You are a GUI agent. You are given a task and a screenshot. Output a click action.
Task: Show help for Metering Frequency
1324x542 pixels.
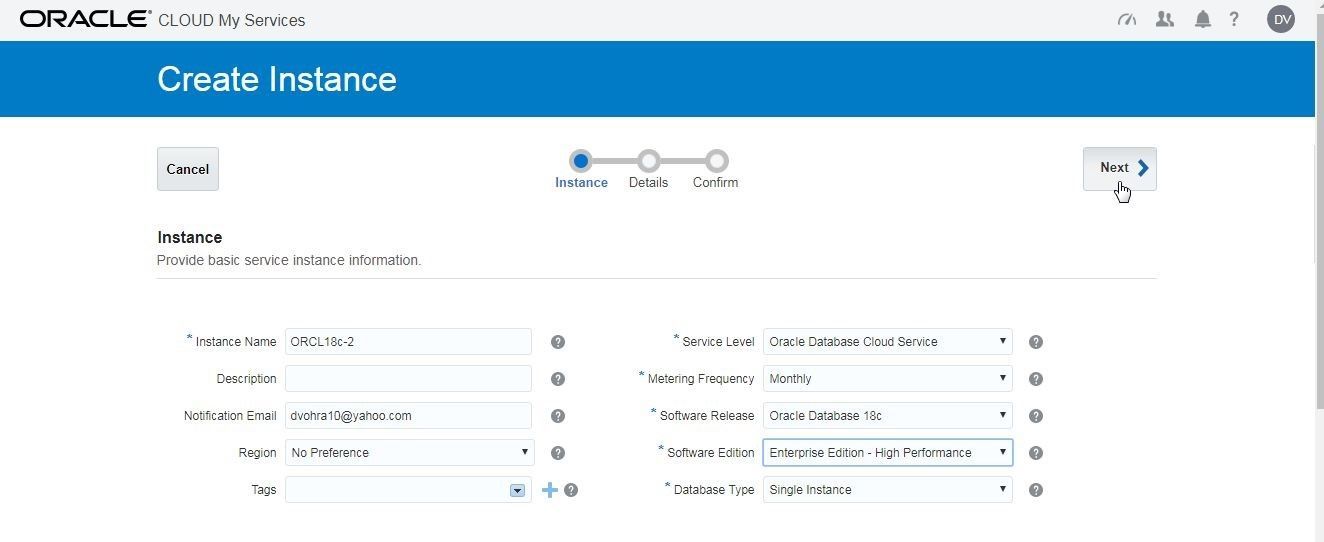click(x=1036, y=379)
